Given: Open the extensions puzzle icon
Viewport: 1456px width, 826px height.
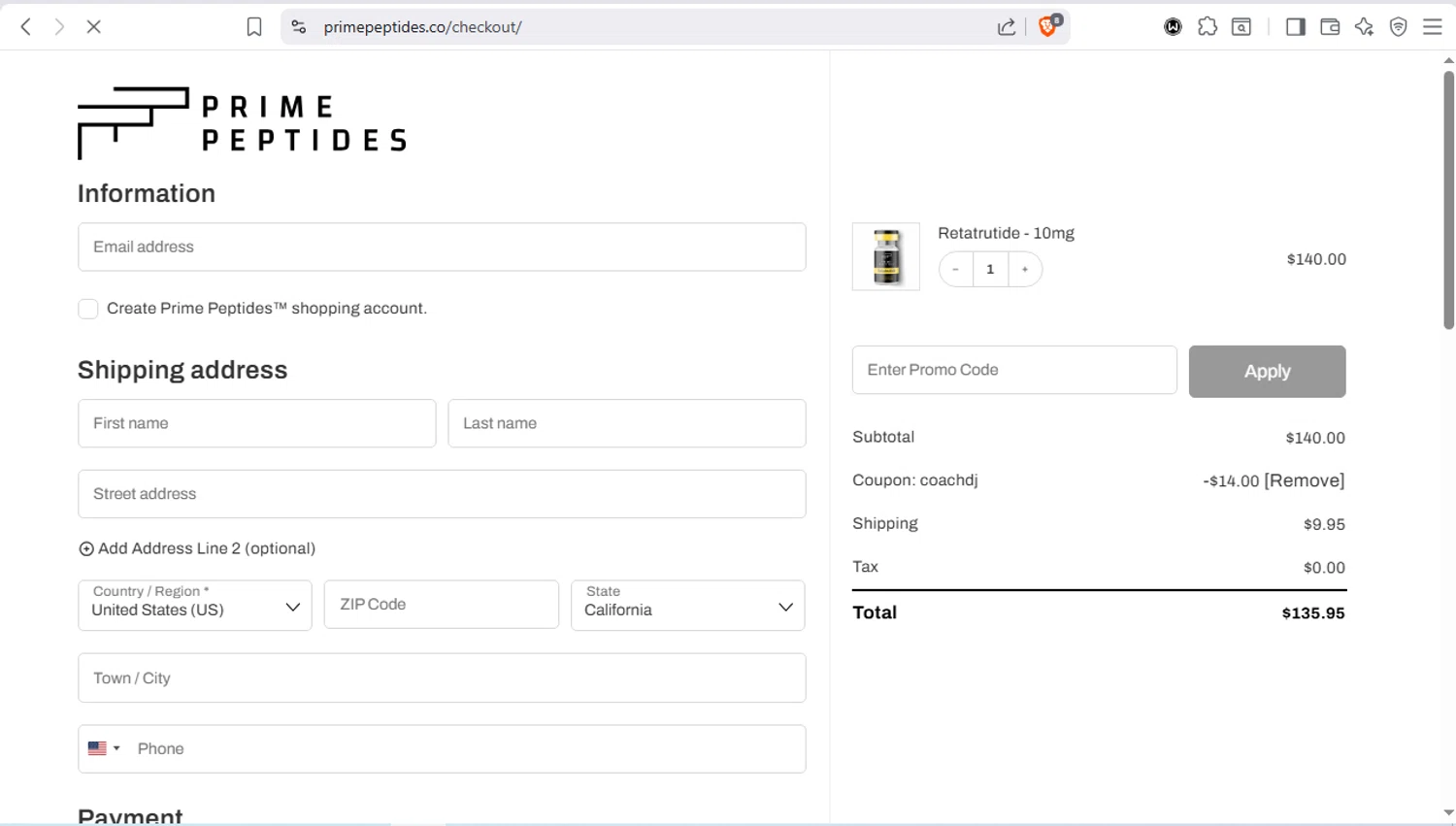Looking at the screenshot, I should (1208, 27).
